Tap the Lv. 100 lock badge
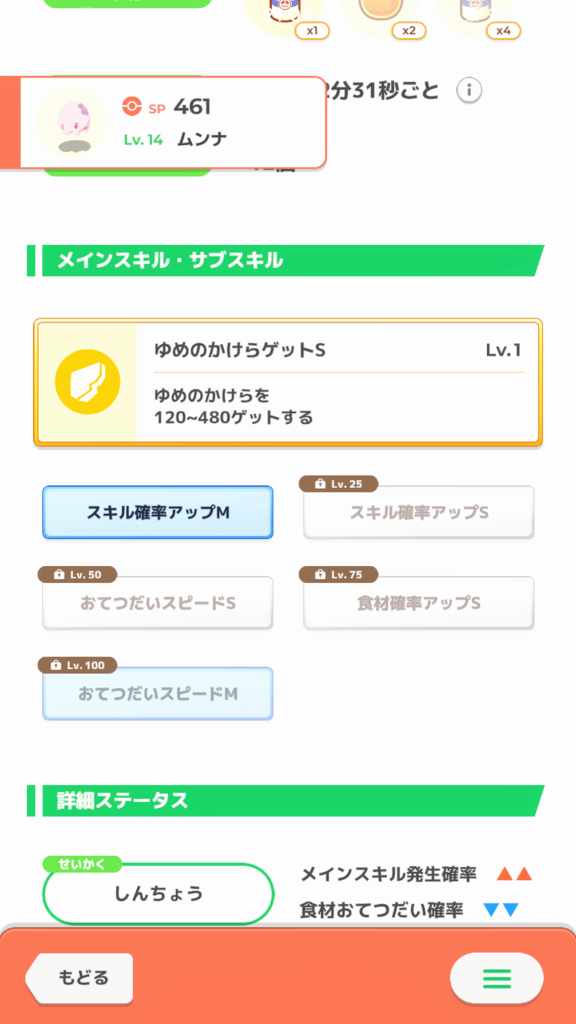Viewport: 576px width, 1024px height. tap(78, 665)
